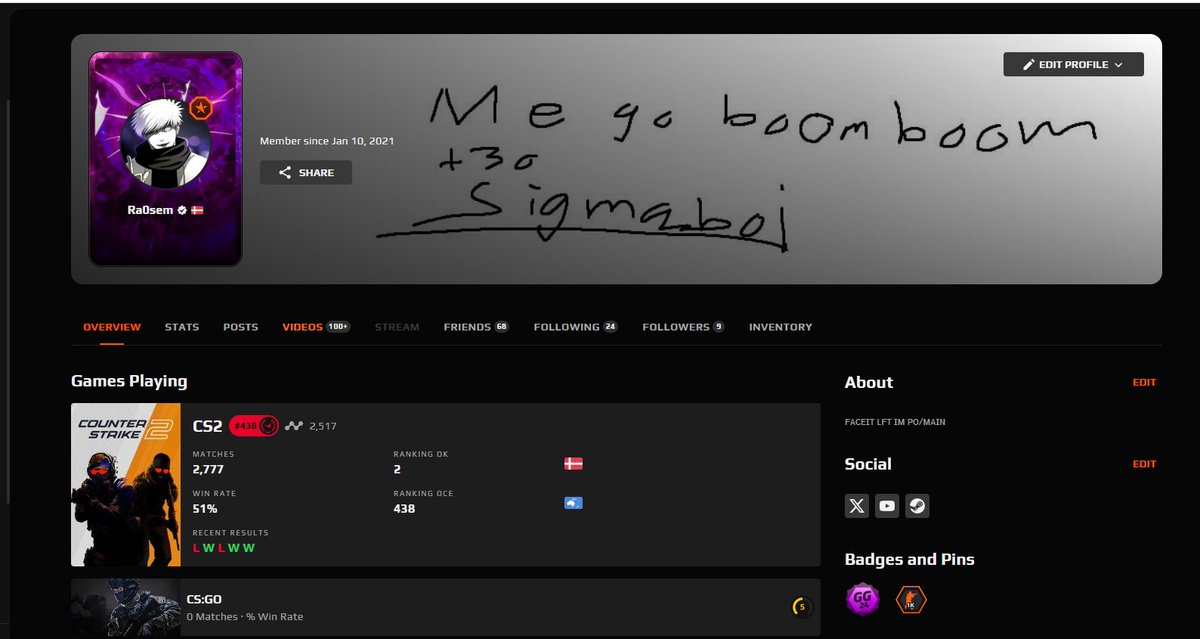The image size is (1200, 639).
Task: Click the CS:GO game thumbnail
Action: [x=126, y=606]
